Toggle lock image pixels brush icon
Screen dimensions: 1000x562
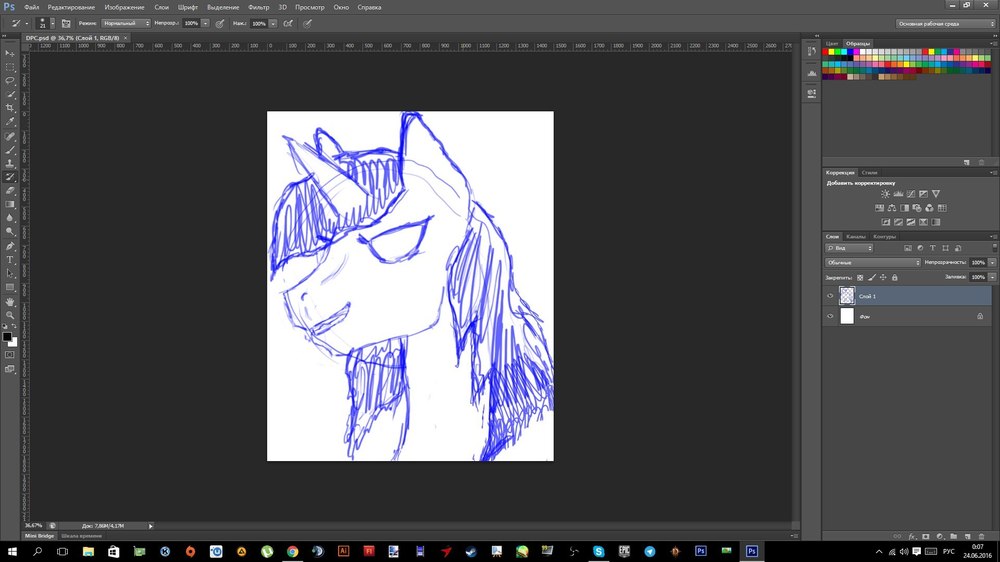[871, 277]
